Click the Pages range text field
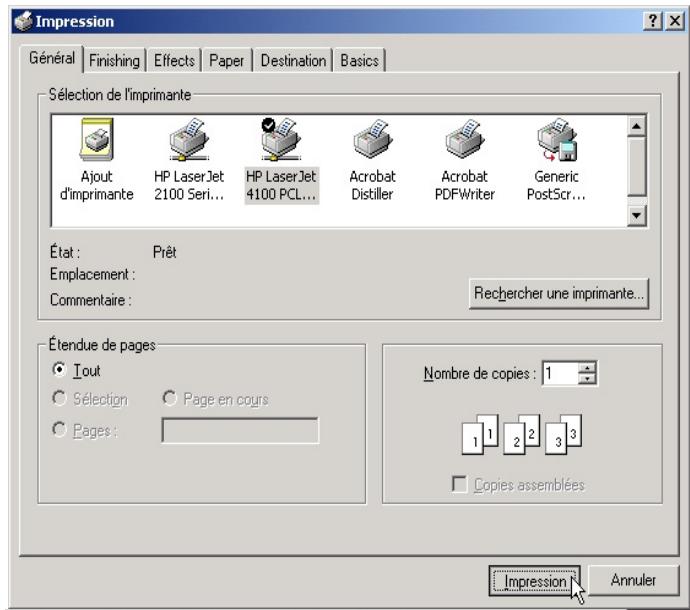This screenshot has width=690, height=610. coord(240,430)
